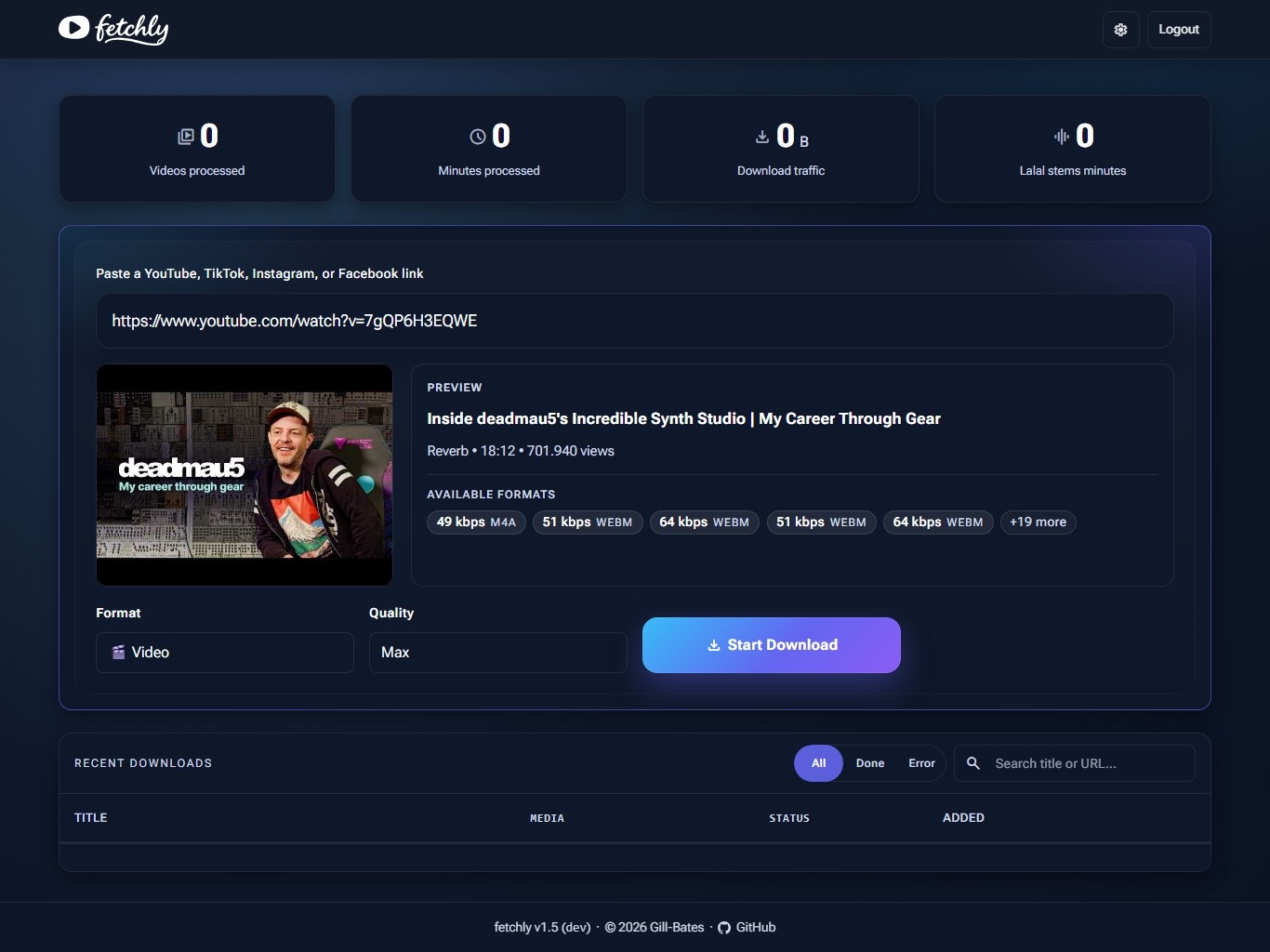Click the Search title or URL field

point(1075,763)
